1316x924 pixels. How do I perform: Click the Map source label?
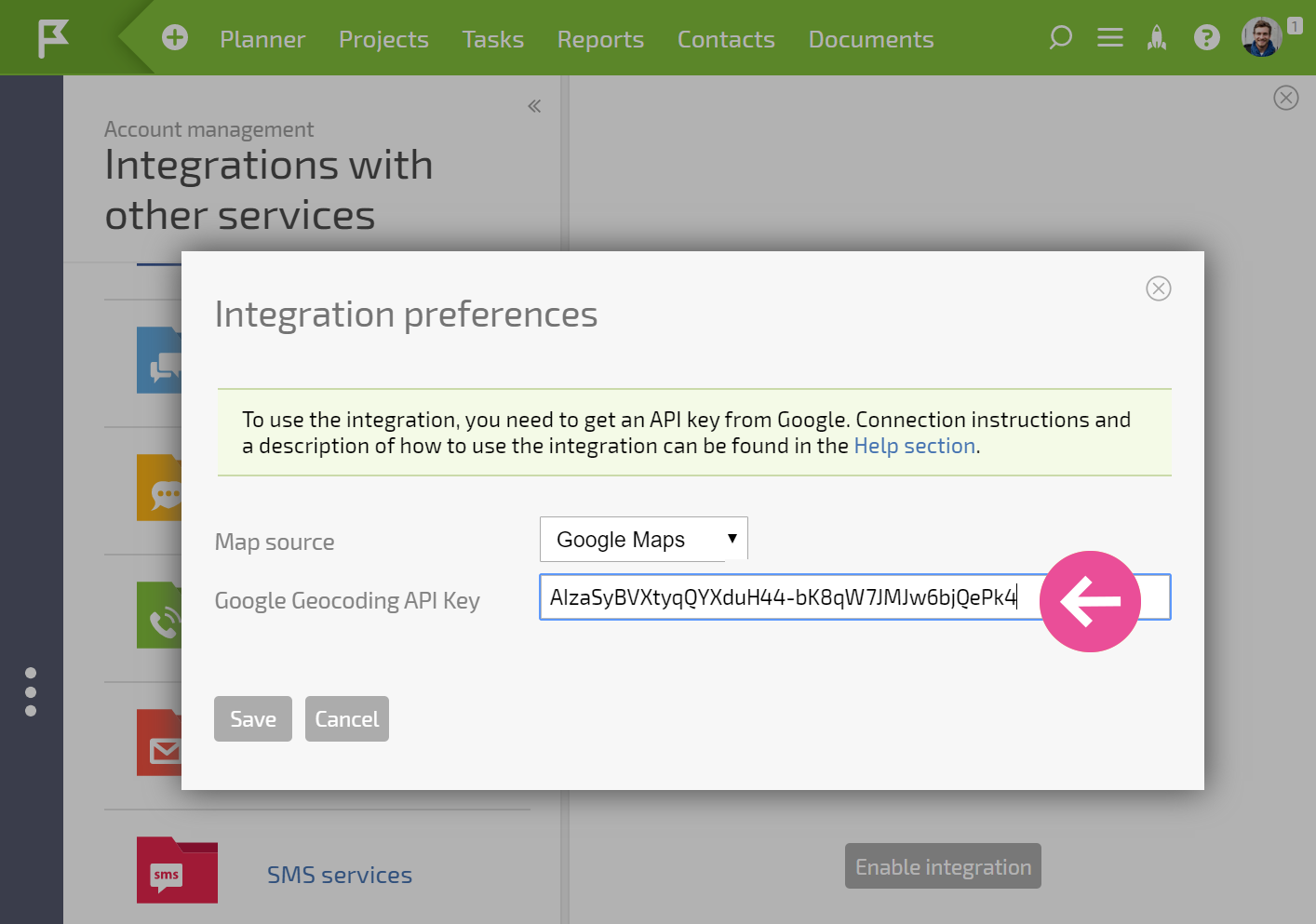(x=275, y=542)
